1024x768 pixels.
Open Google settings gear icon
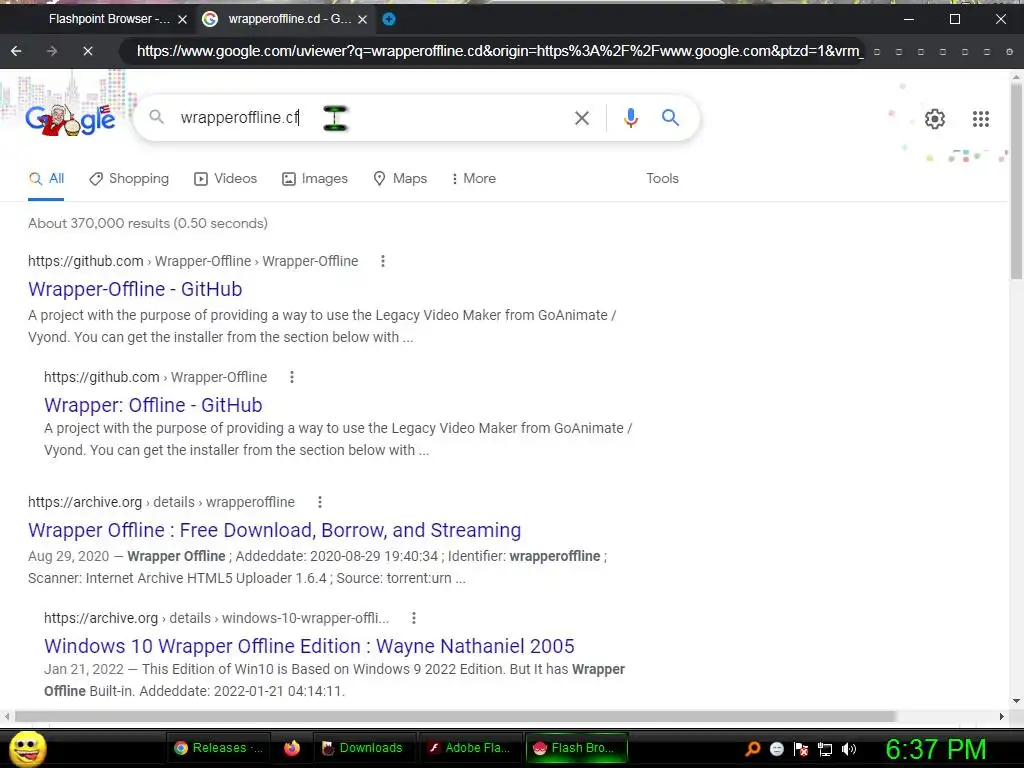pos(935,119)
